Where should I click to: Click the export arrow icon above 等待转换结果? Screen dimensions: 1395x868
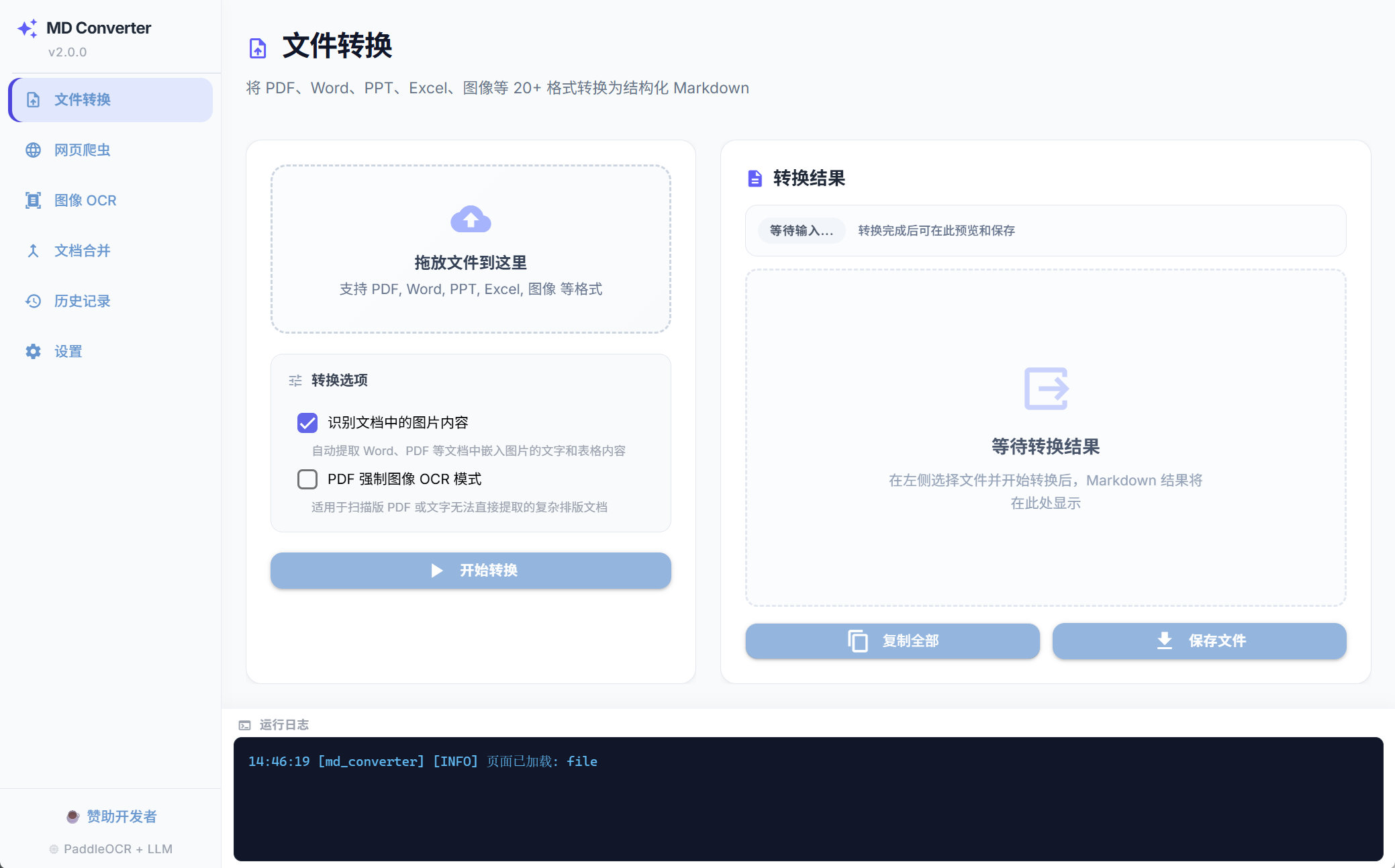(1045, 388)
